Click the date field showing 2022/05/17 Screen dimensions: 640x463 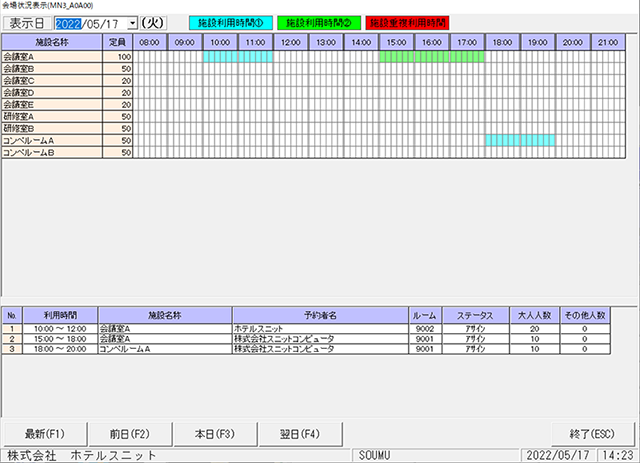point(91,24)
